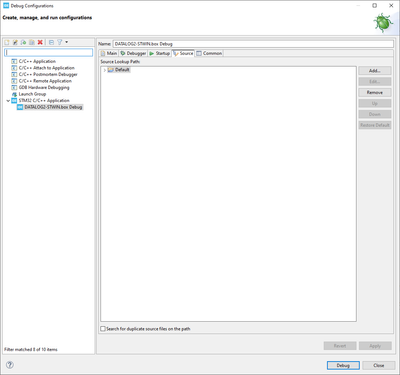Click the configuration Name text field
The width and height of the screenshot is (400, 375).
click(x=253, y=44)
